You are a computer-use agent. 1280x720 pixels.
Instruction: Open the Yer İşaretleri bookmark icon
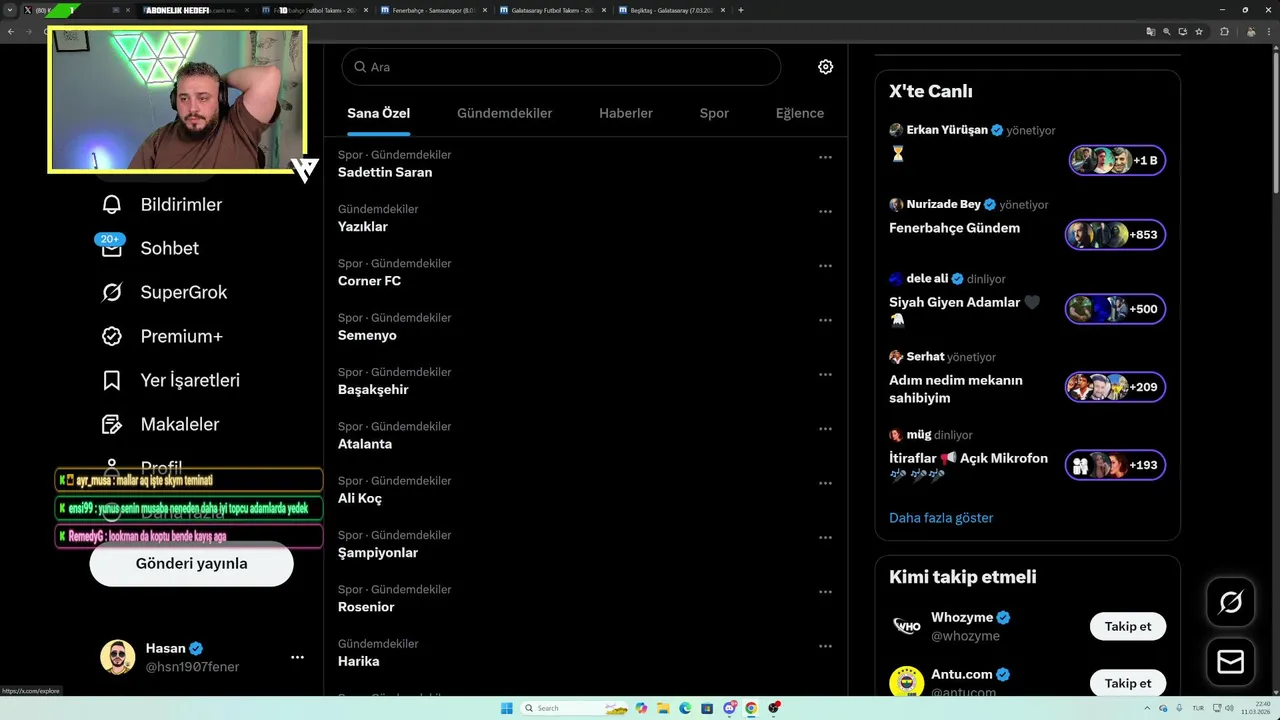pos(112,381)
